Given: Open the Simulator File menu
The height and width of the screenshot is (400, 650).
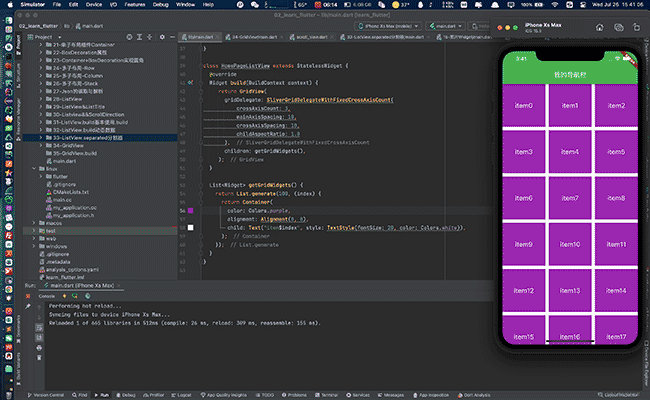Looking at the screenshot, I should tap(57, 5).
